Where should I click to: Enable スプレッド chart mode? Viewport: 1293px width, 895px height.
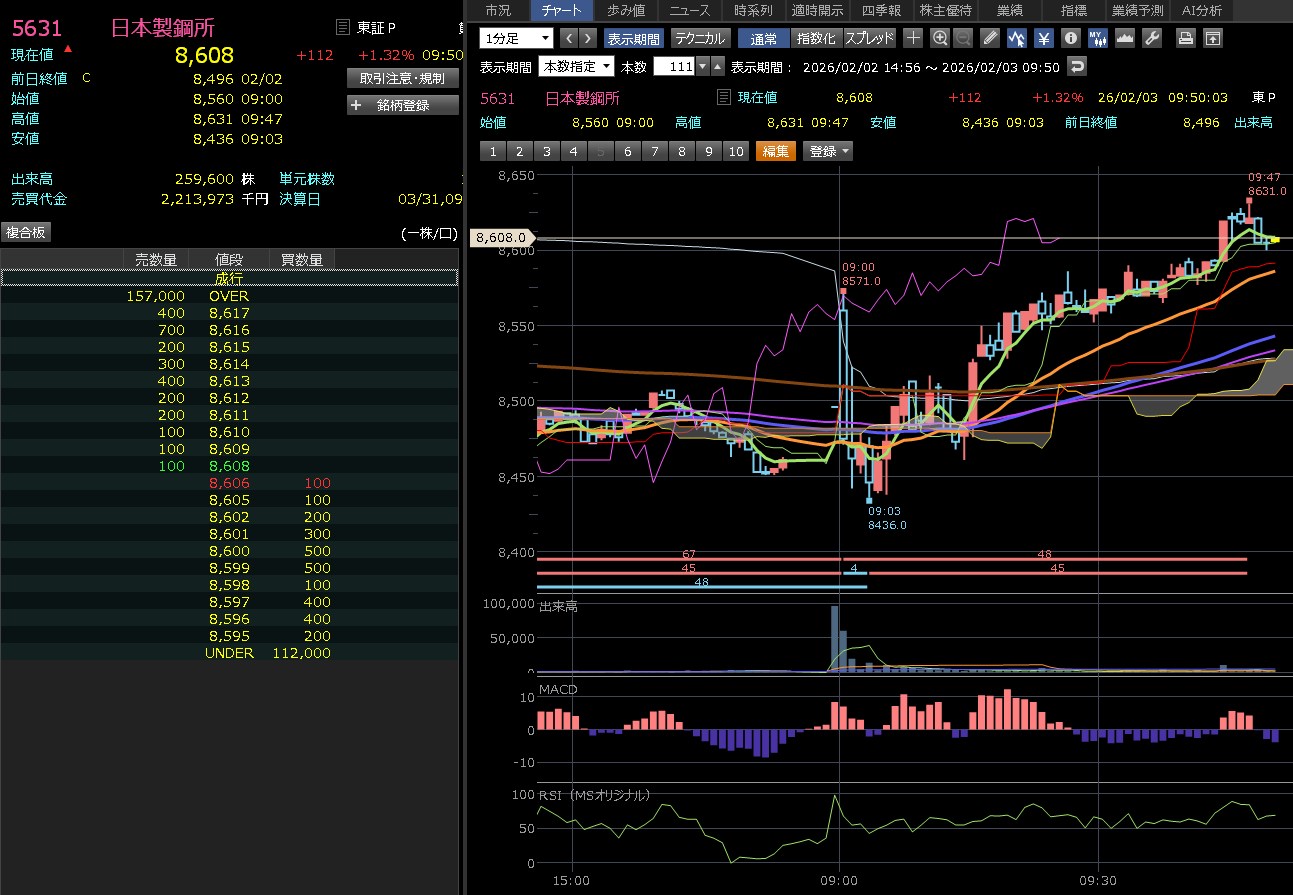[869, 39]
